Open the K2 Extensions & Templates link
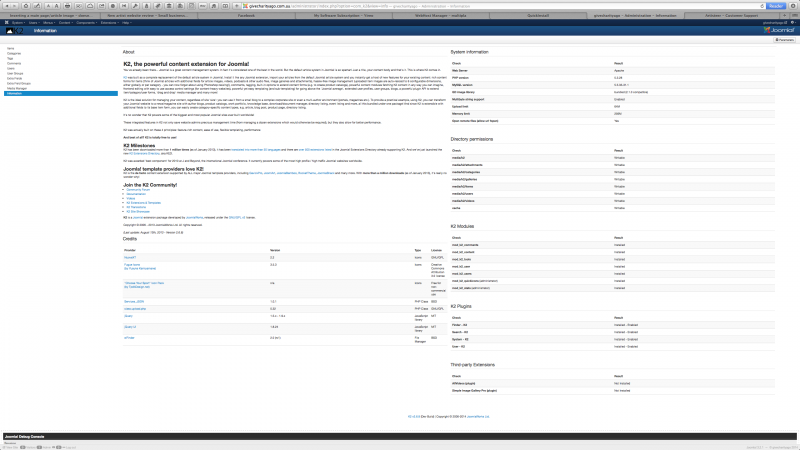800x450 pixels. [144, 203]
